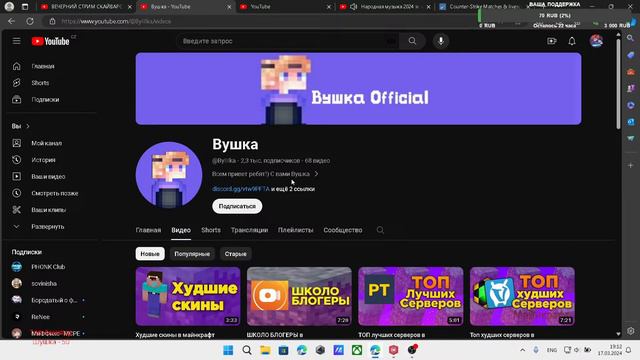Viewport: 640px width, 360px height.
Task: Open the Сообщество channel tab
Action: pos(343,230)
